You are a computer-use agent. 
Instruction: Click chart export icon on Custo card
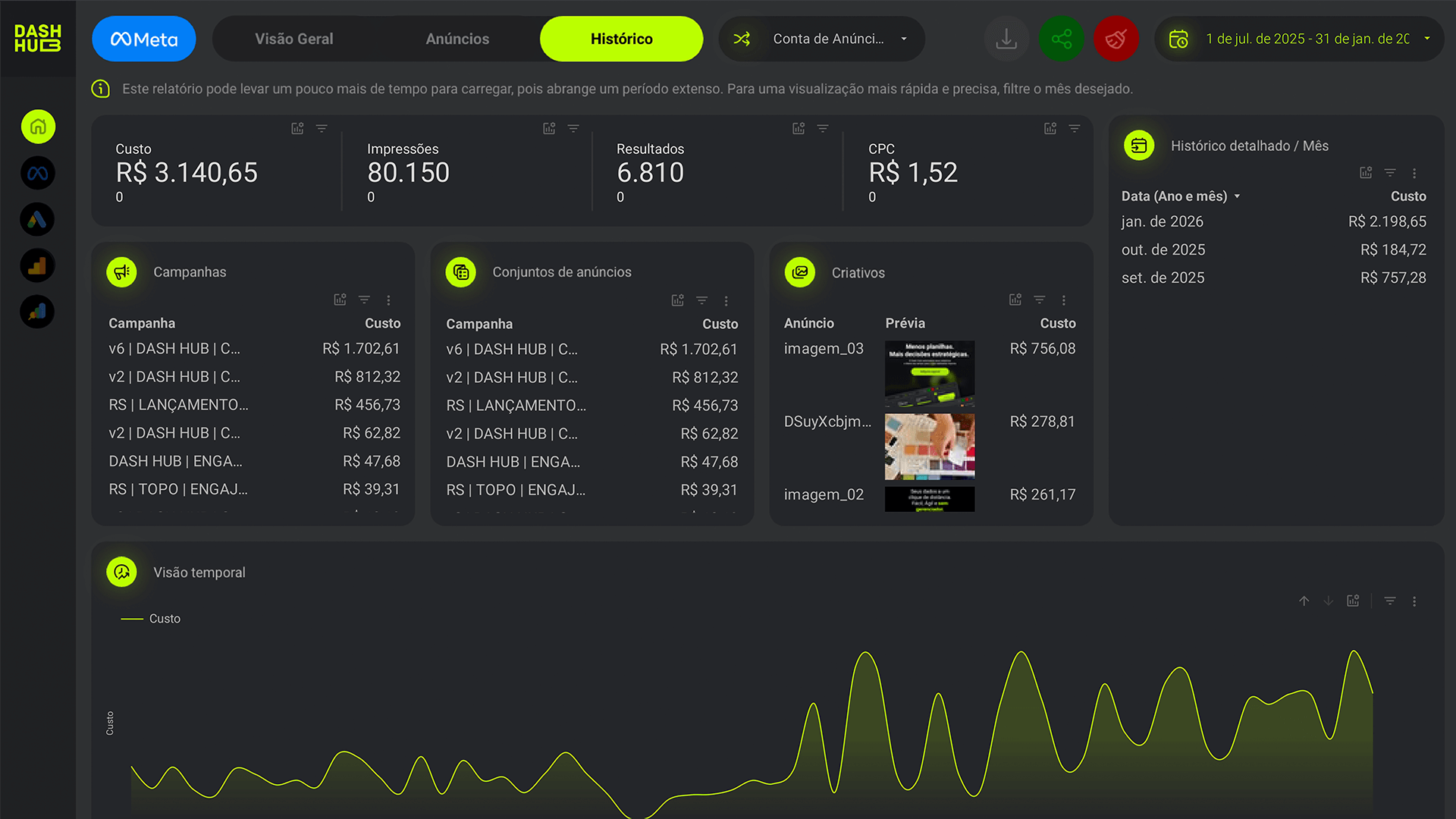(297, 128)
